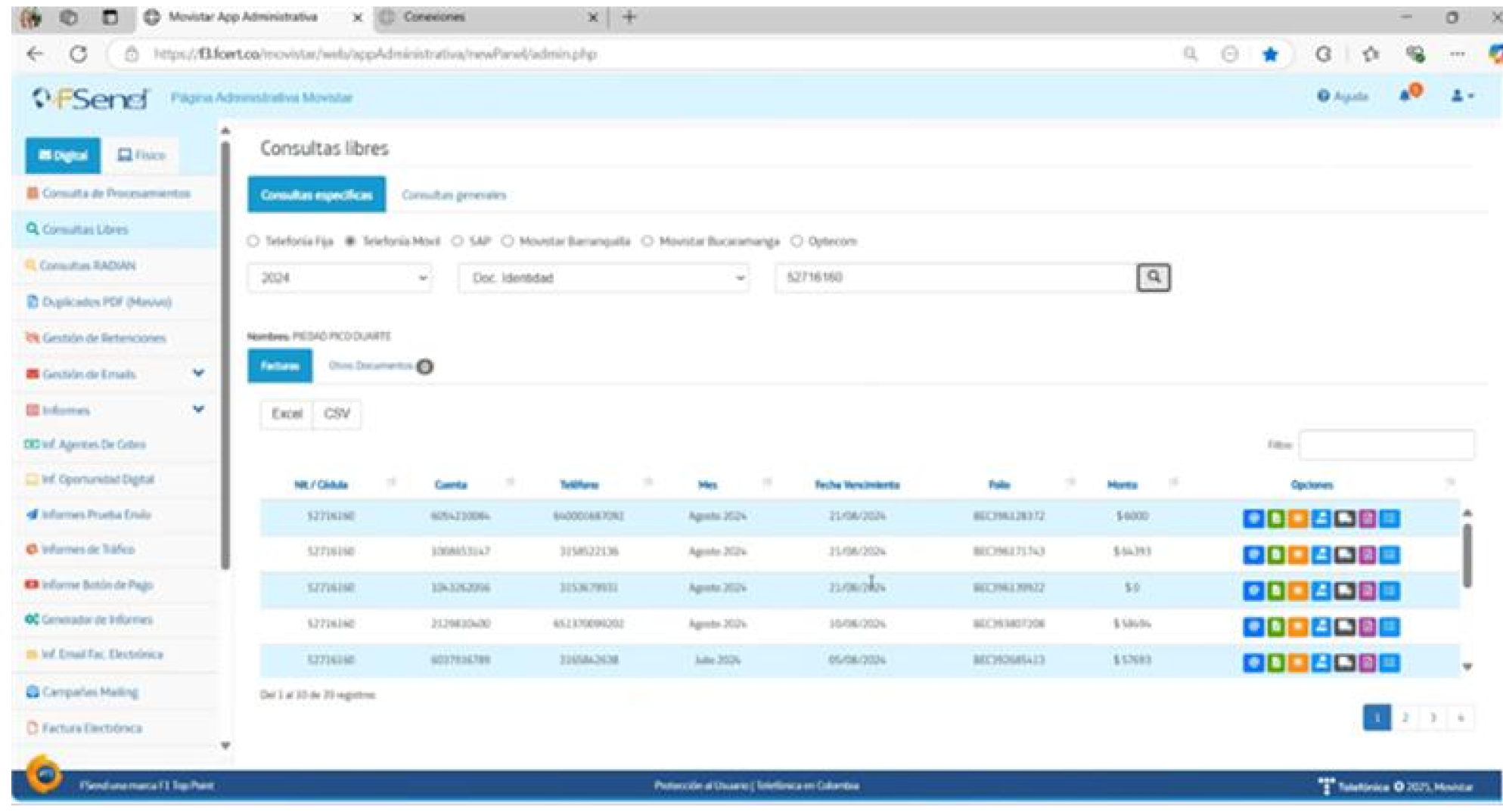Export the table with the Excel button
This screenshot has height=812, width=1503.
point(287,414)
